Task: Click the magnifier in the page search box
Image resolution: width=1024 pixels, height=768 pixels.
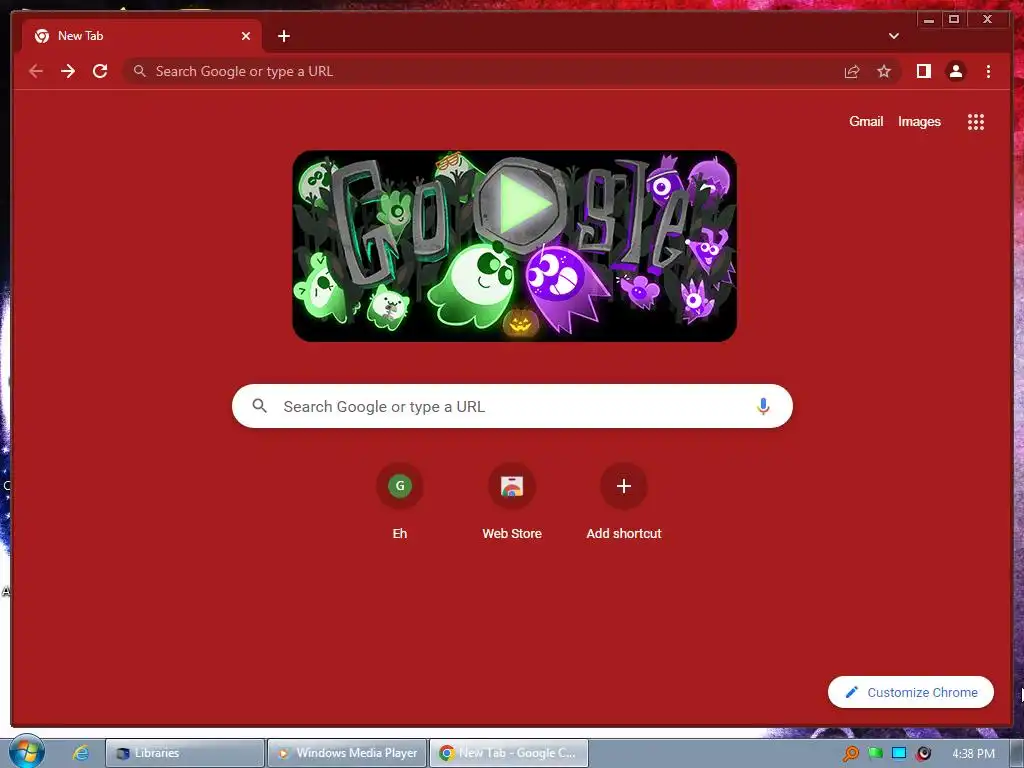Action: tap(259, 406)
